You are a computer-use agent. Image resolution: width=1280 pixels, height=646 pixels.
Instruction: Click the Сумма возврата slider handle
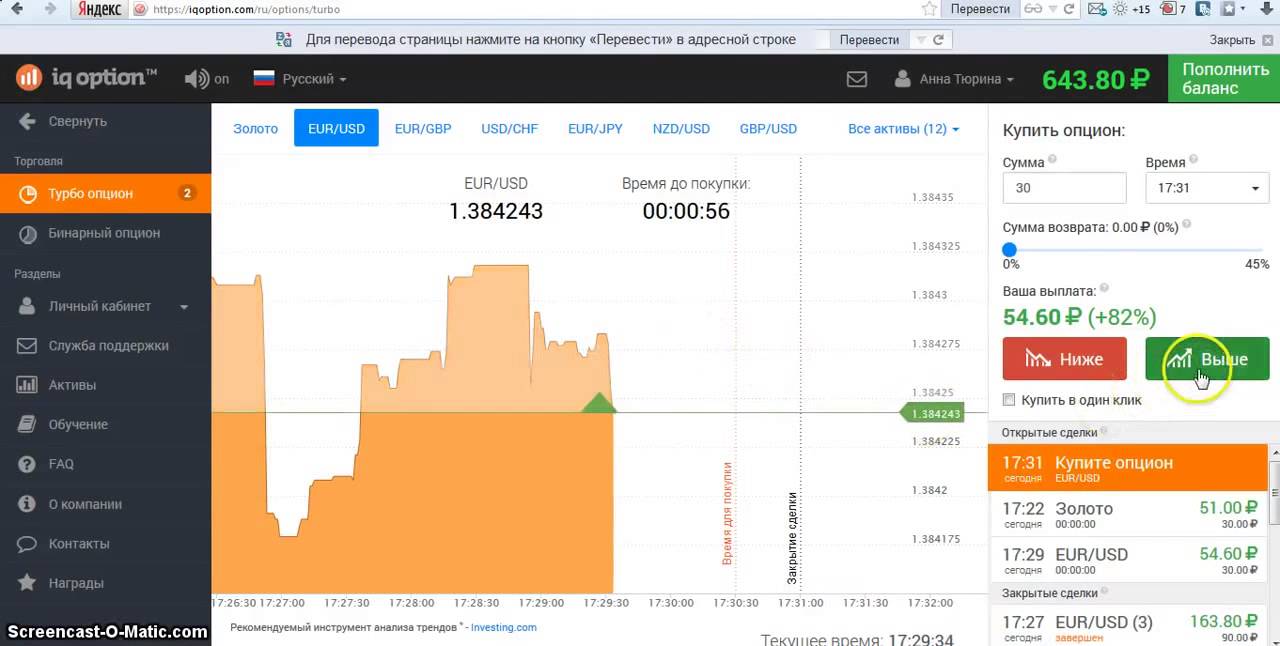1010,250
